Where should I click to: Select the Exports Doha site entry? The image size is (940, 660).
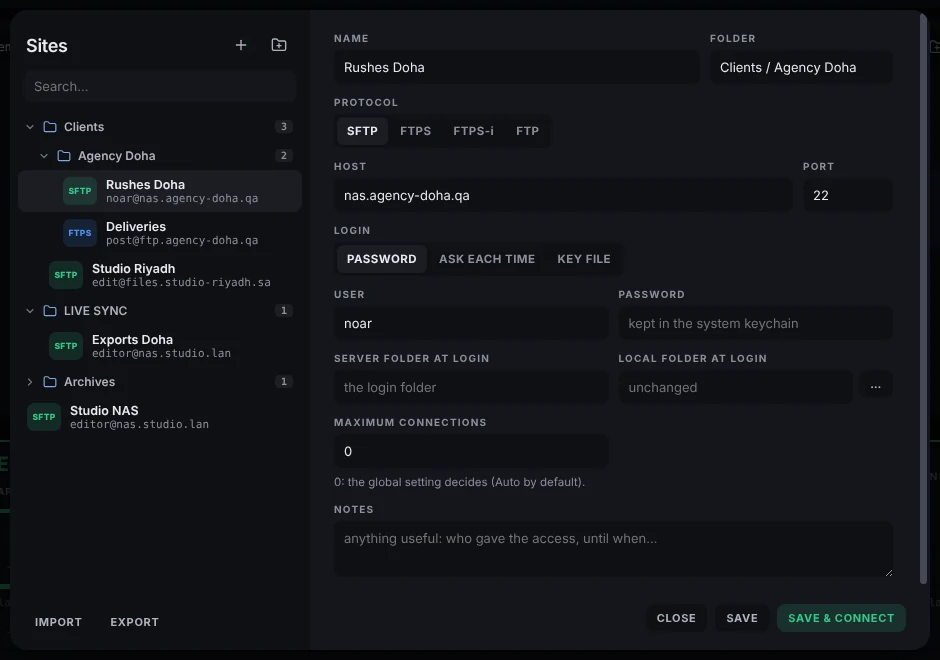click(160, 346)
